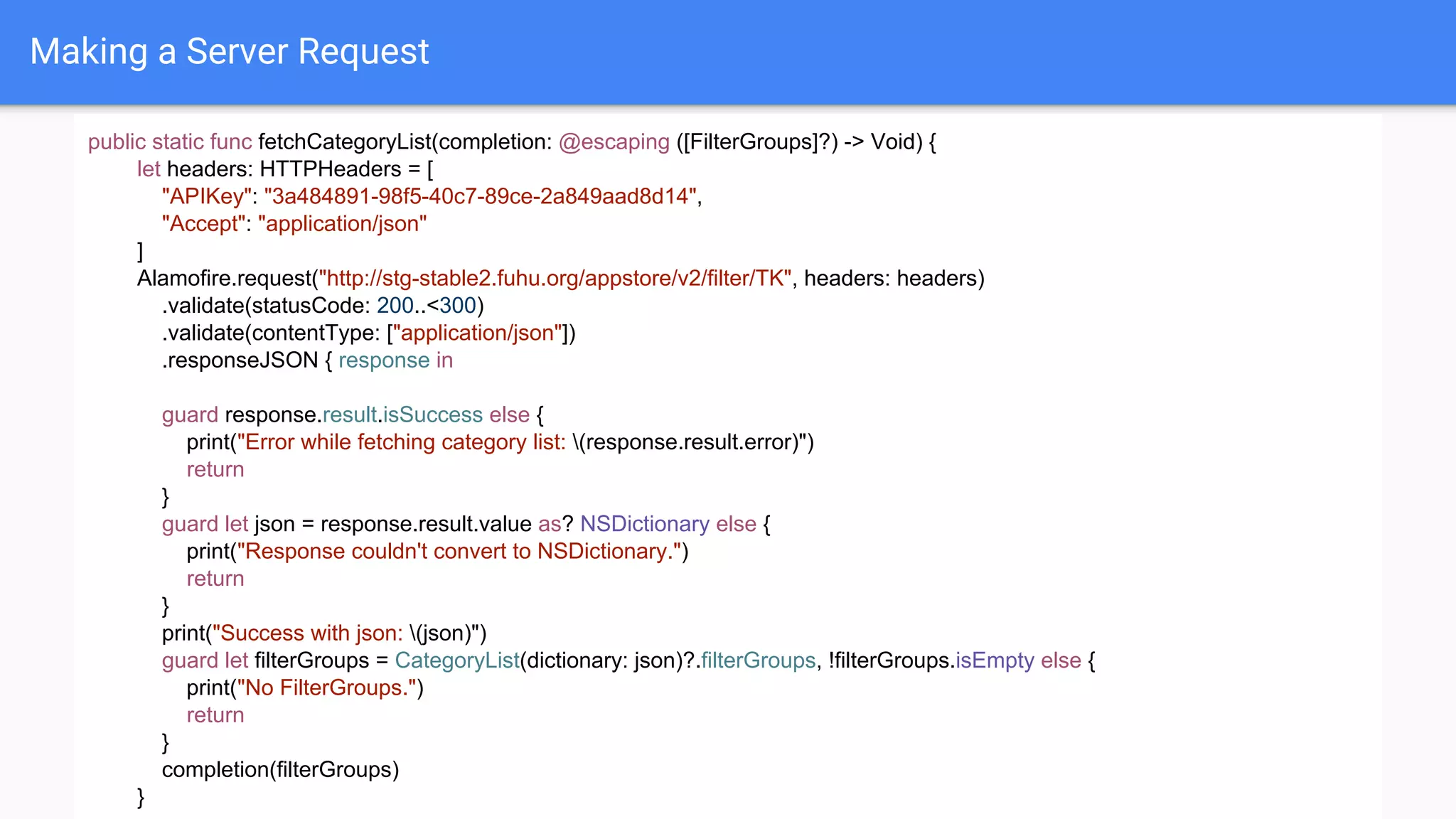Click 'headers: headers)' argument in Alamofire request
This screenshot has width=1456, height=819.
coord(894,279)
